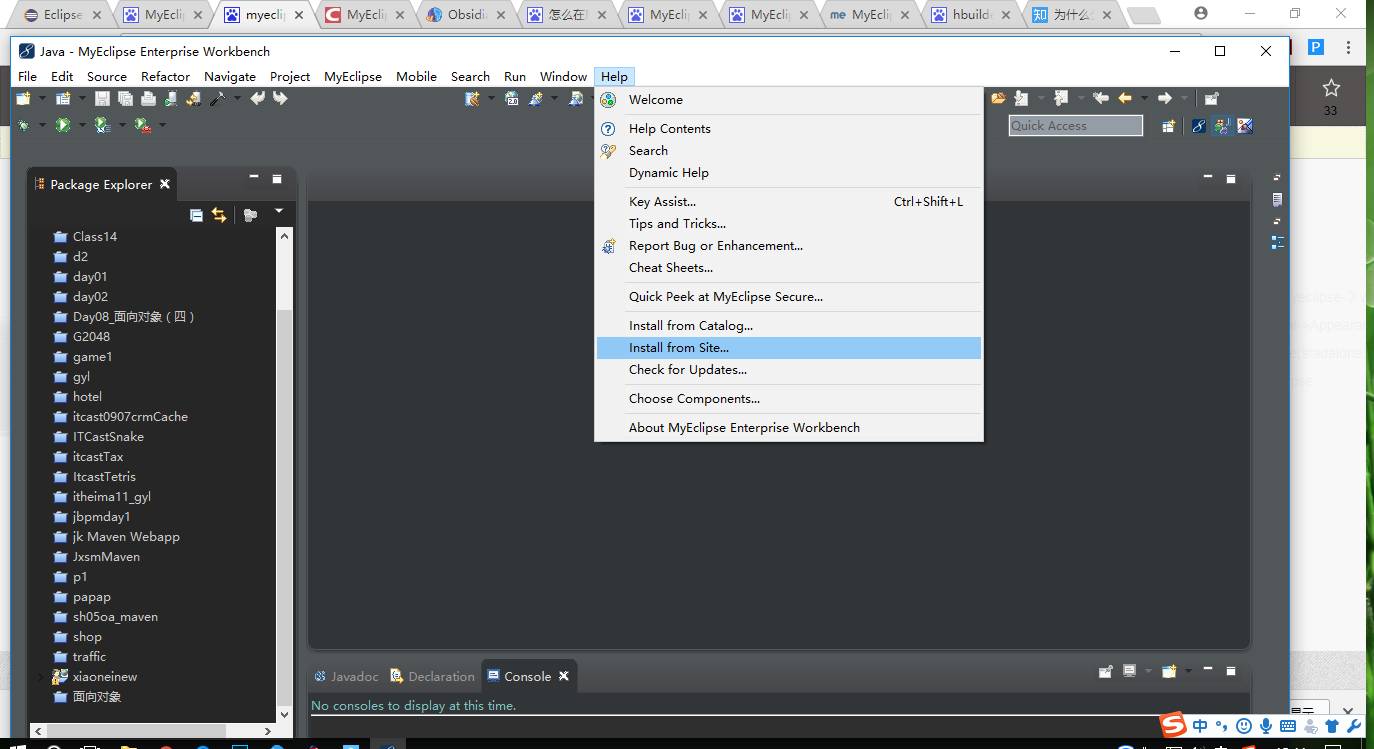This screenshot has width=1374, height=749.
Task: Click the Forward arrow toolbar icon
Action: point(1164,98)
